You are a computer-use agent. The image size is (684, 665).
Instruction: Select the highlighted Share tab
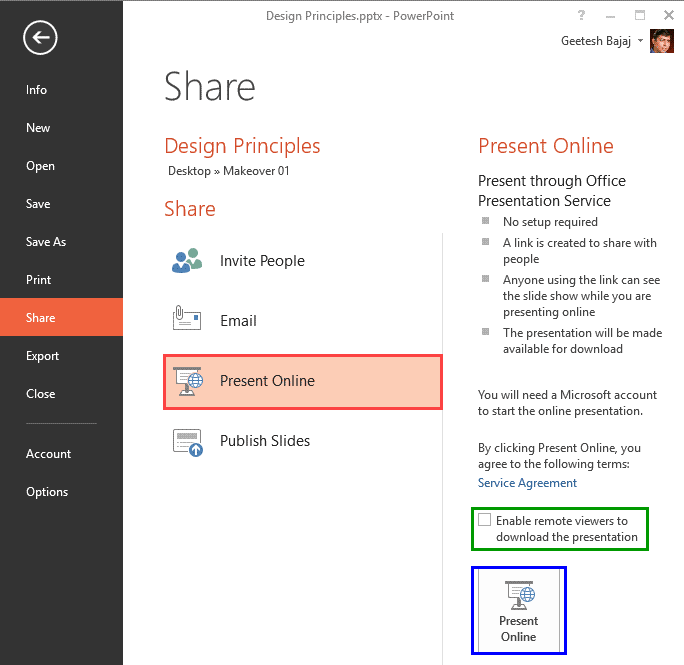tap(61, 317)
